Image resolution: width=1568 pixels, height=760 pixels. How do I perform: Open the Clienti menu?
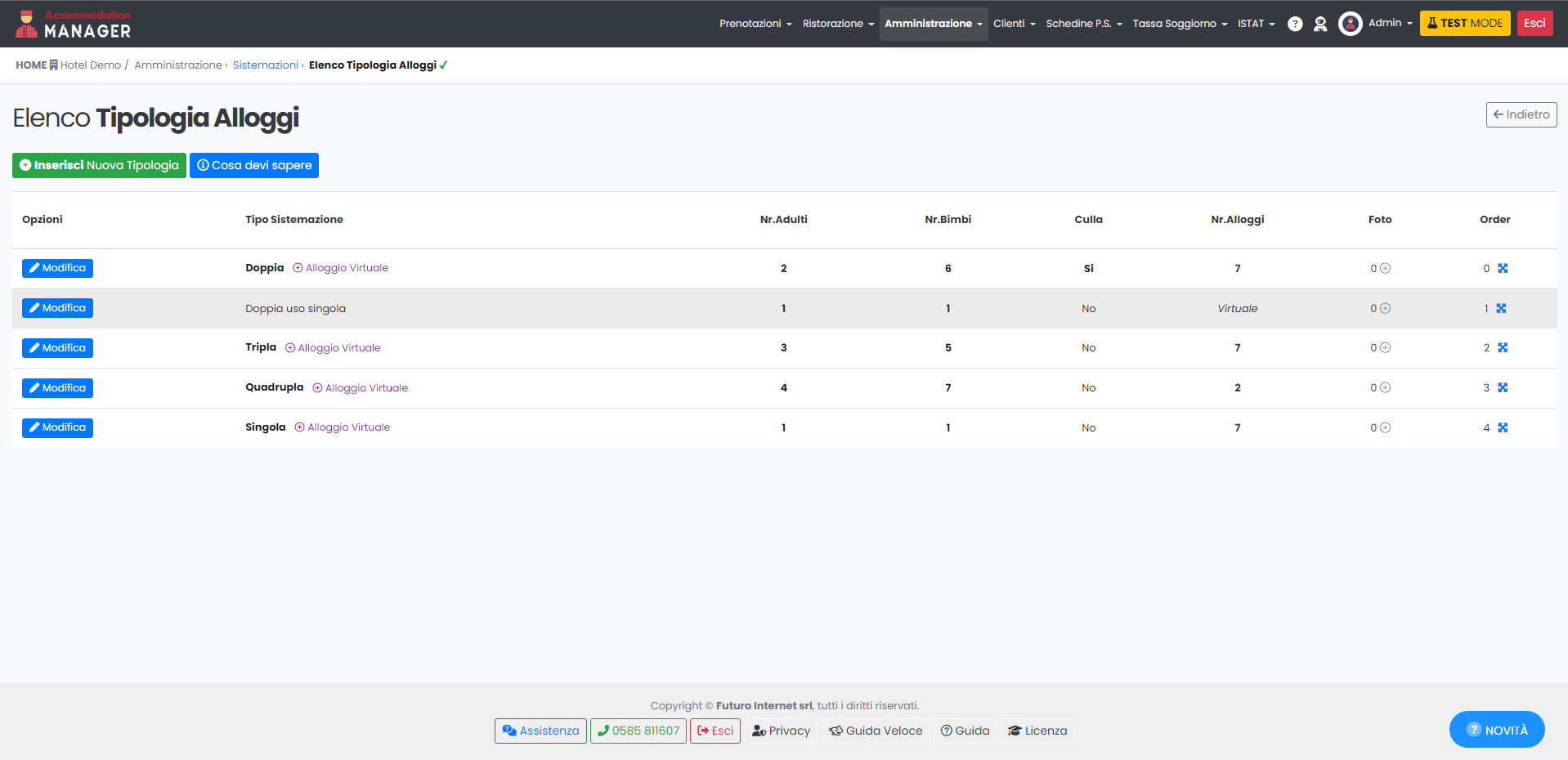[x=1014, y=24]
